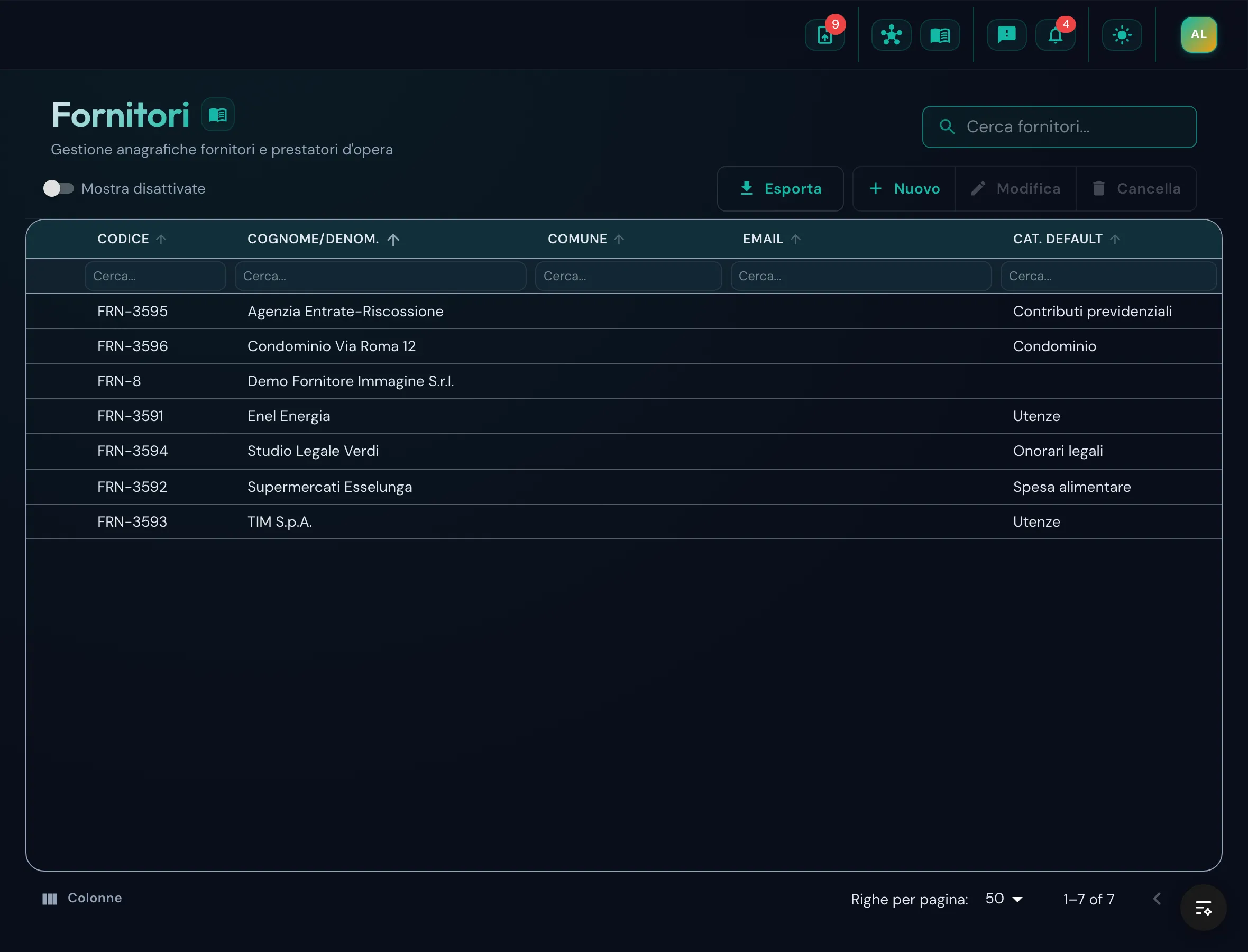This screenshot has width=1248, height=952.
Task: Click the Modifica button
Action: [x=1016, y=189]
